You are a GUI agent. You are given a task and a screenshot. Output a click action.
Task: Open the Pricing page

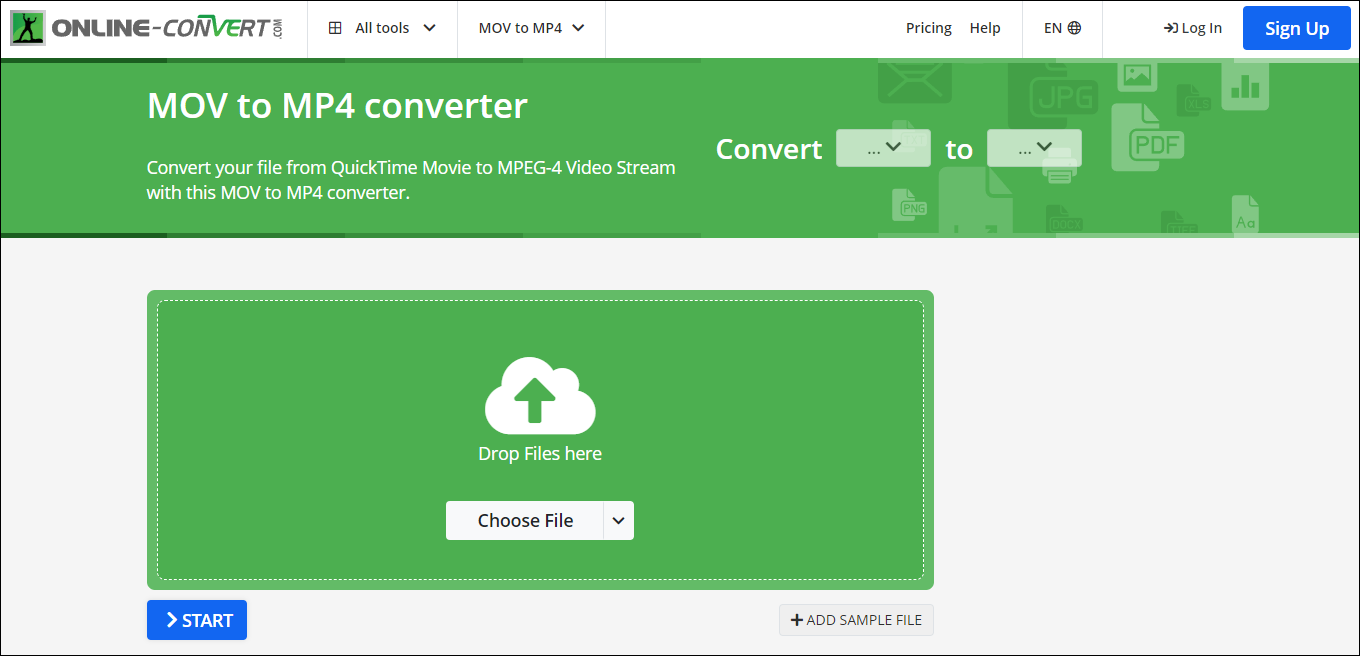(928, 28)
